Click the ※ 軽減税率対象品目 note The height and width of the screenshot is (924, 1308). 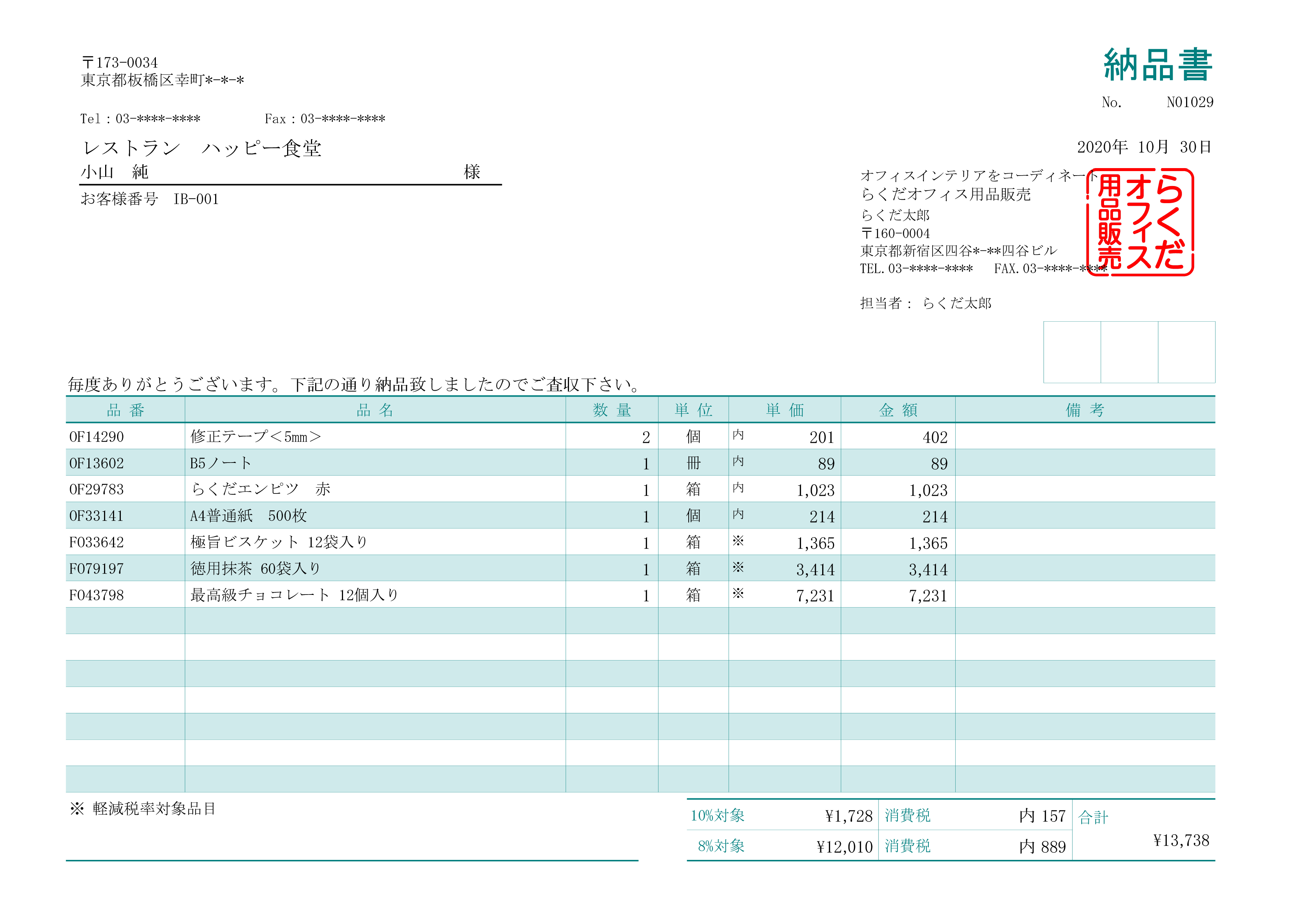tap(143, 809)
